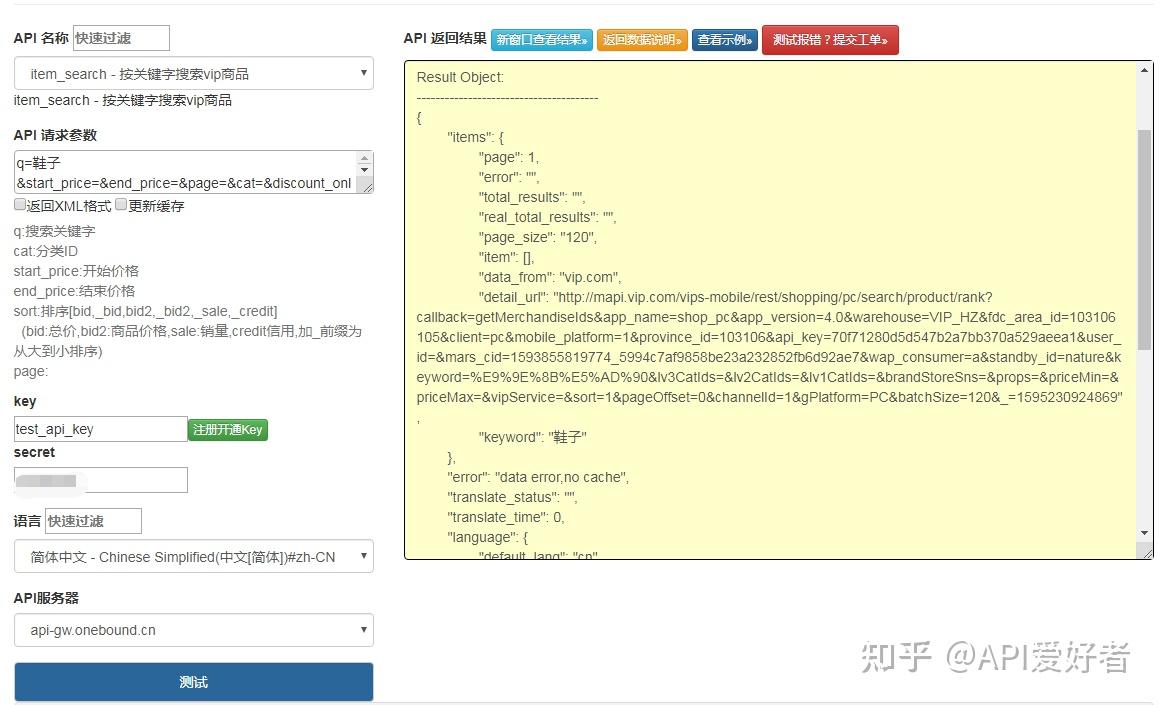Click request parameters scroll down arrow

click(365, 170)
